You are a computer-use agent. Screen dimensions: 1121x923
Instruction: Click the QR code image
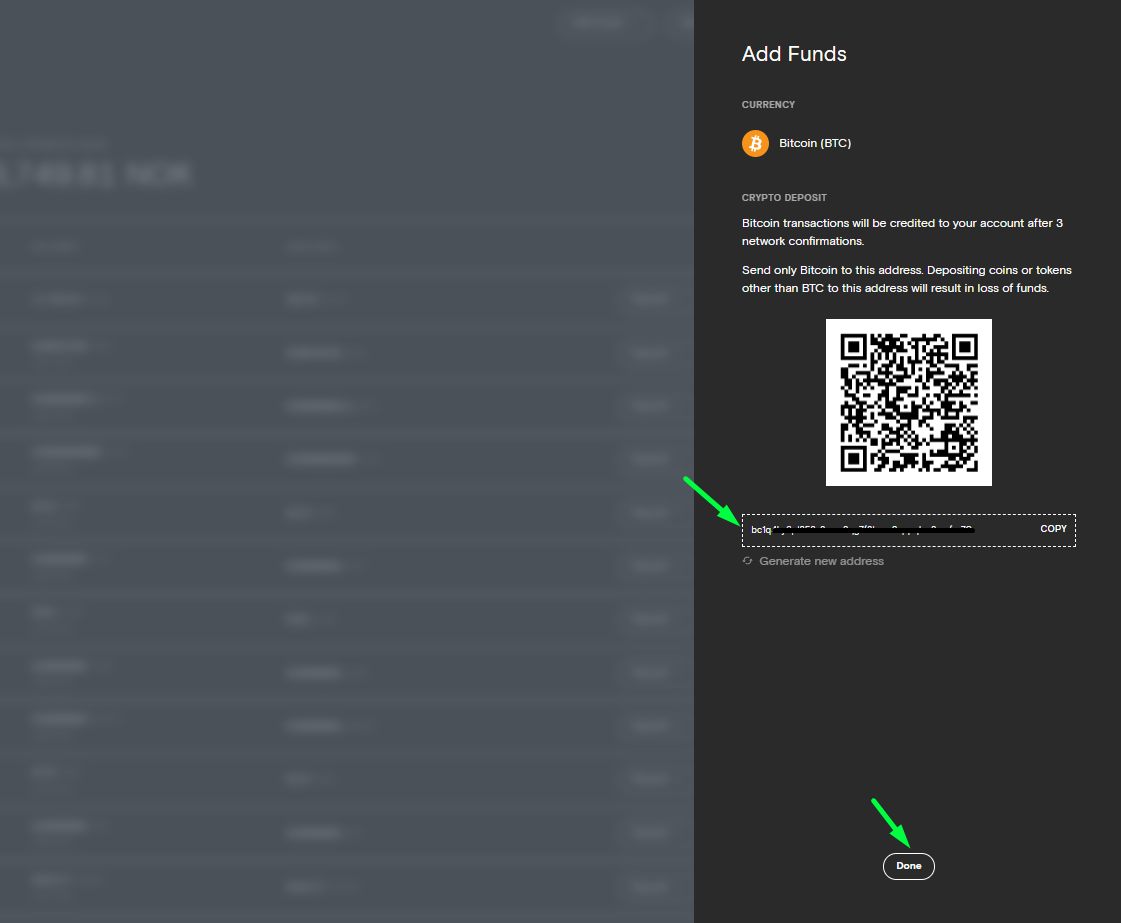coord(908,402)
